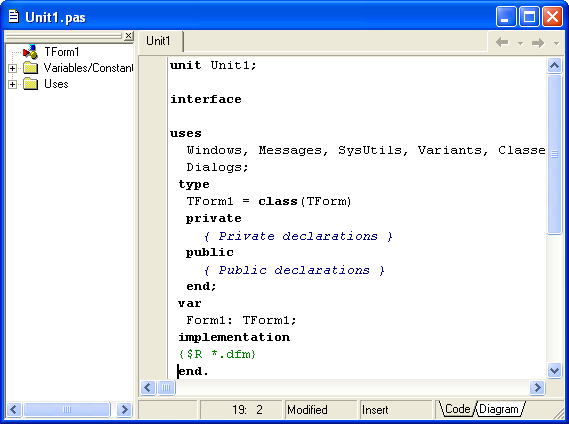
Task: Select the Uses tree item
Action: click(x=56, y=84)
